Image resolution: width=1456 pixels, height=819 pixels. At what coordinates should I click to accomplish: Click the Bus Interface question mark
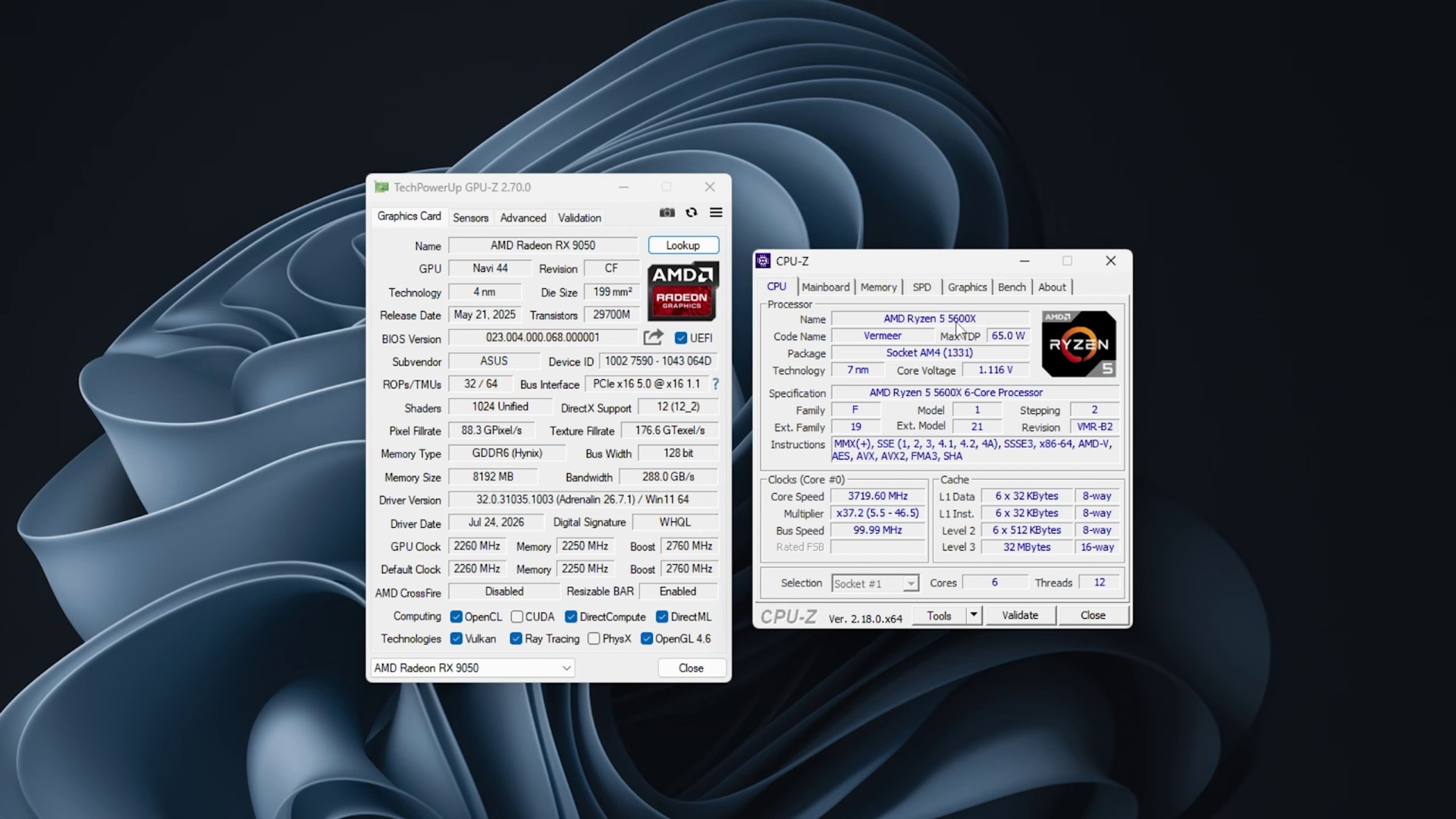point(715,384)
